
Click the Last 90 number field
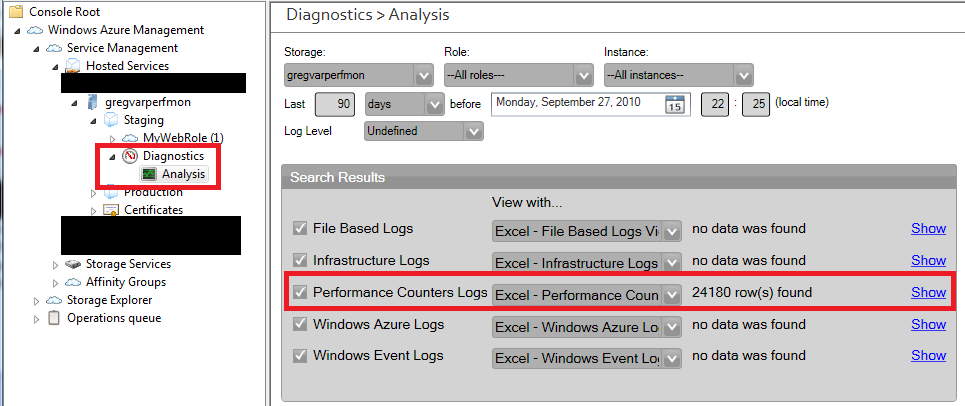[x=335, y=104]
